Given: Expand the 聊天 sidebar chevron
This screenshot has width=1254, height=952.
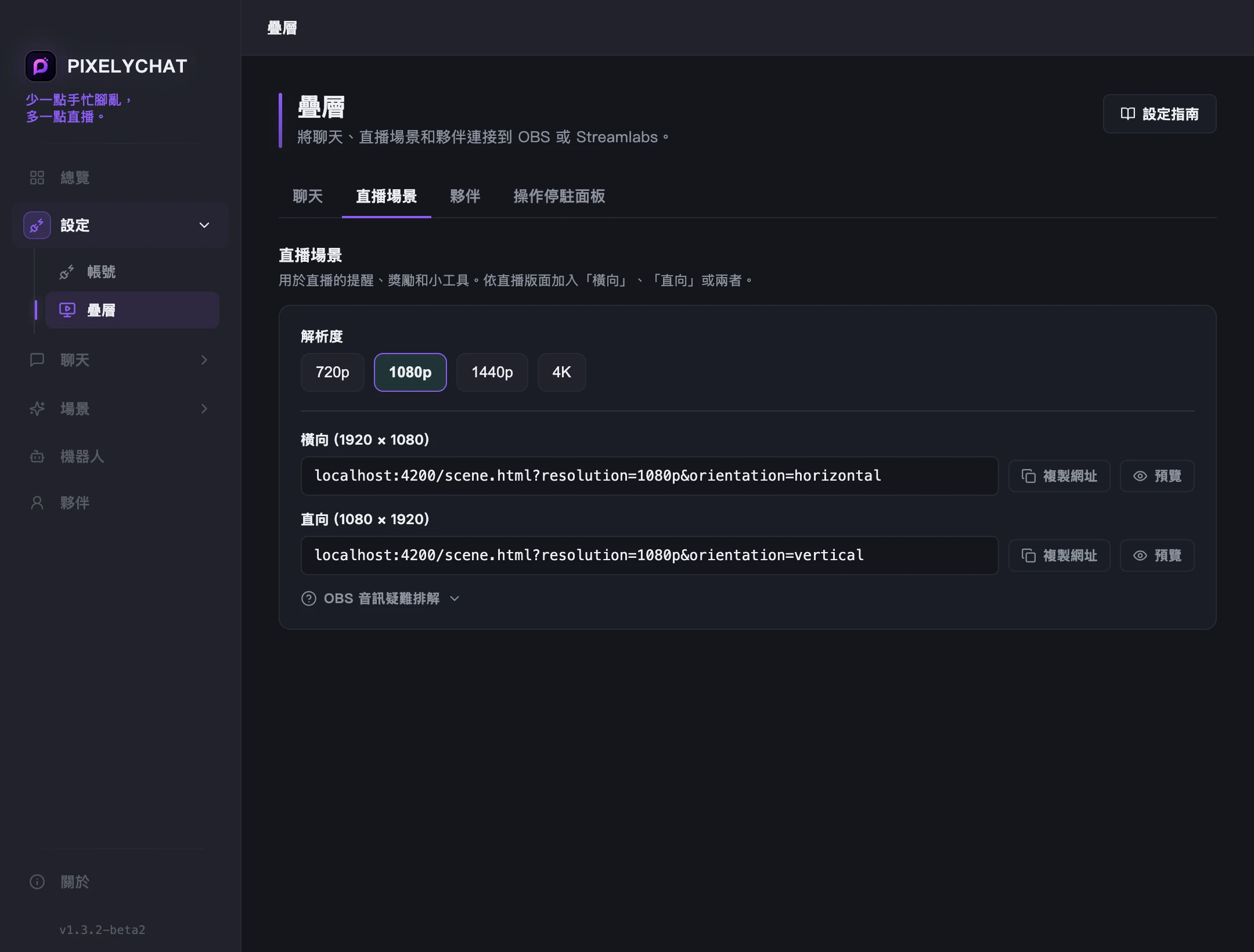Looking at the screenshot, I should coord(204,360).
